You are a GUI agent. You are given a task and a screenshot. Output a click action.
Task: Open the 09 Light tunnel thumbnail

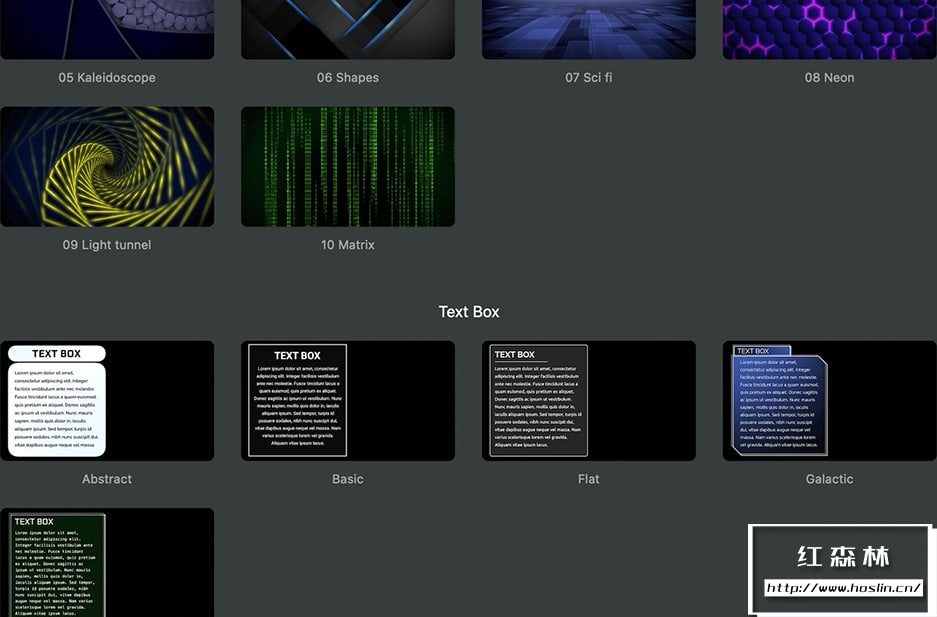pyautogui.click(x=107, y=167)
